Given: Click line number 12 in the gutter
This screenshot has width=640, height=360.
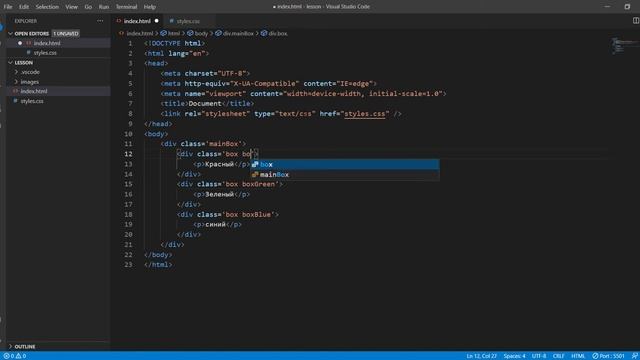Looking at the screenshot, I should pos(129,154).
